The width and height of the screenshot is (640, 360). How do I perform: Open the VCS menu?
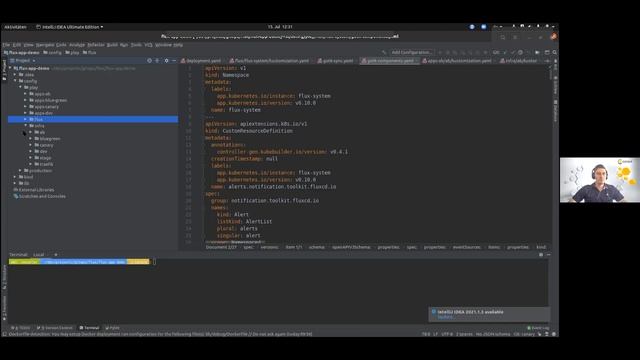pos(149,45)
